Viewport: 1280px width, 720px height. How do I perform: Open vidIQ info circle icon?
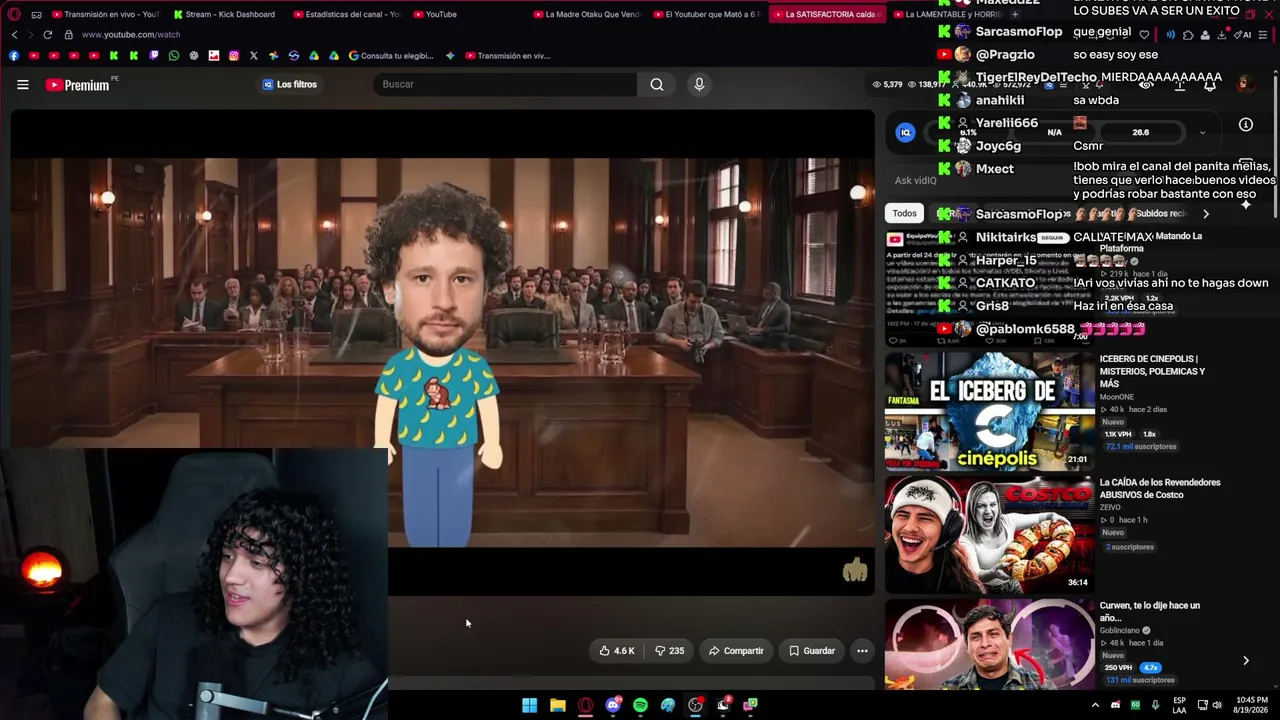click(1246, 125)
